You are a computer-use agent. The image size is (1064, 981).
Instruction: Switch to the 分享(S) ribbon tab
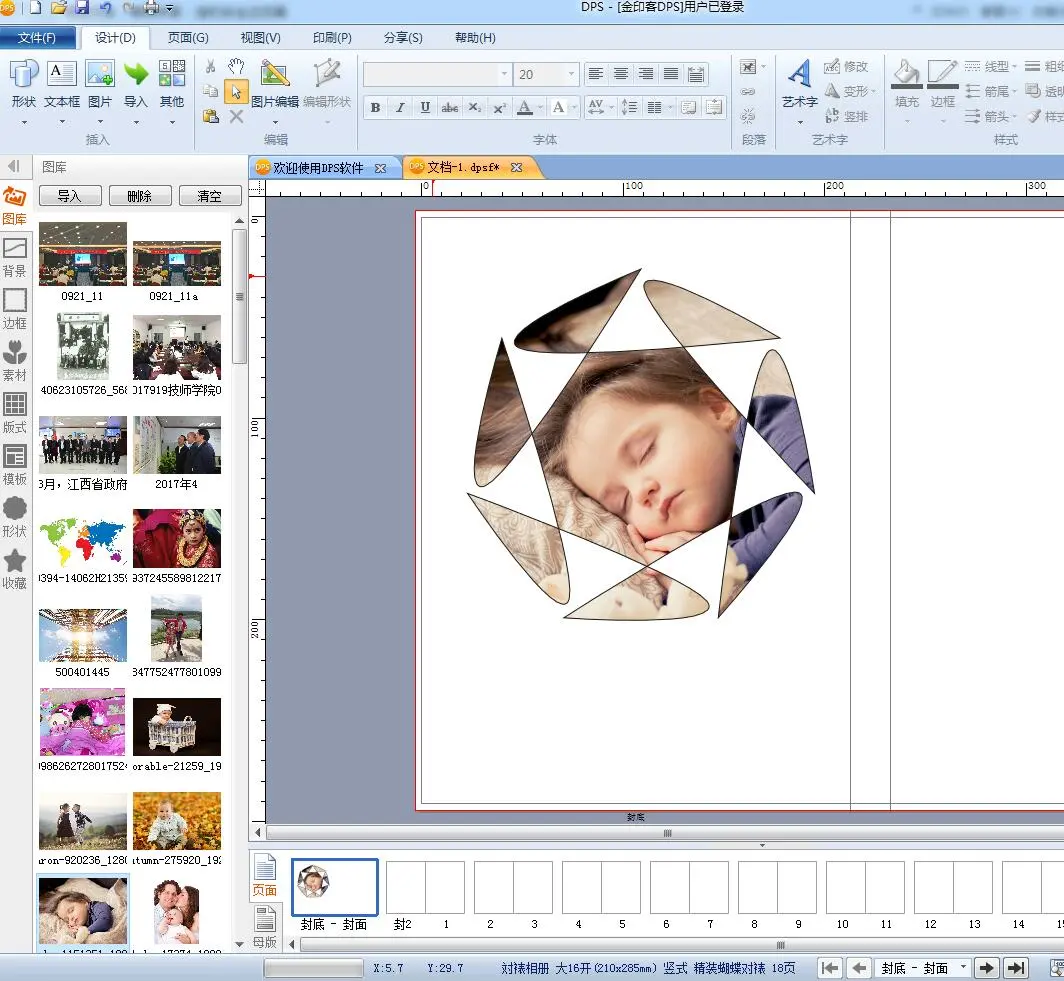point(403,38)
